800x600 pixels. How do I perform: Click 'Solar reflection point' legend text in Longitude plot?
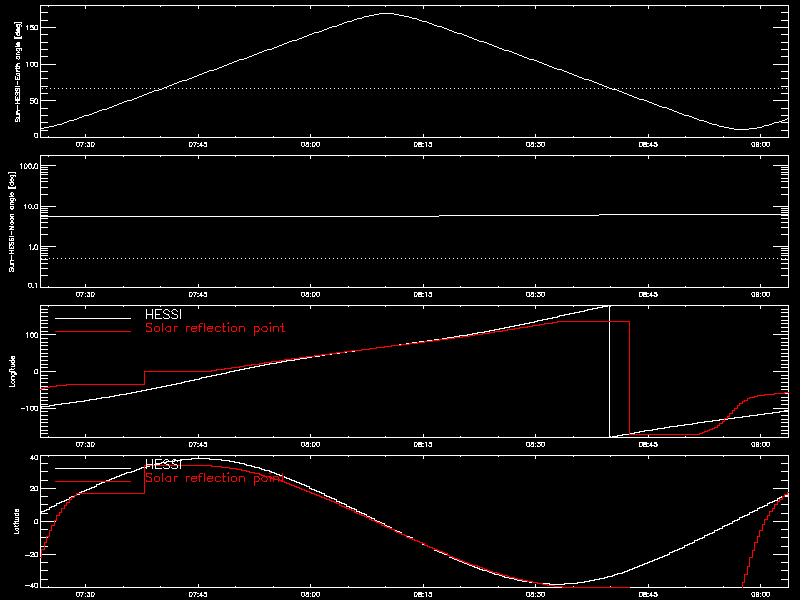[215, 328]
